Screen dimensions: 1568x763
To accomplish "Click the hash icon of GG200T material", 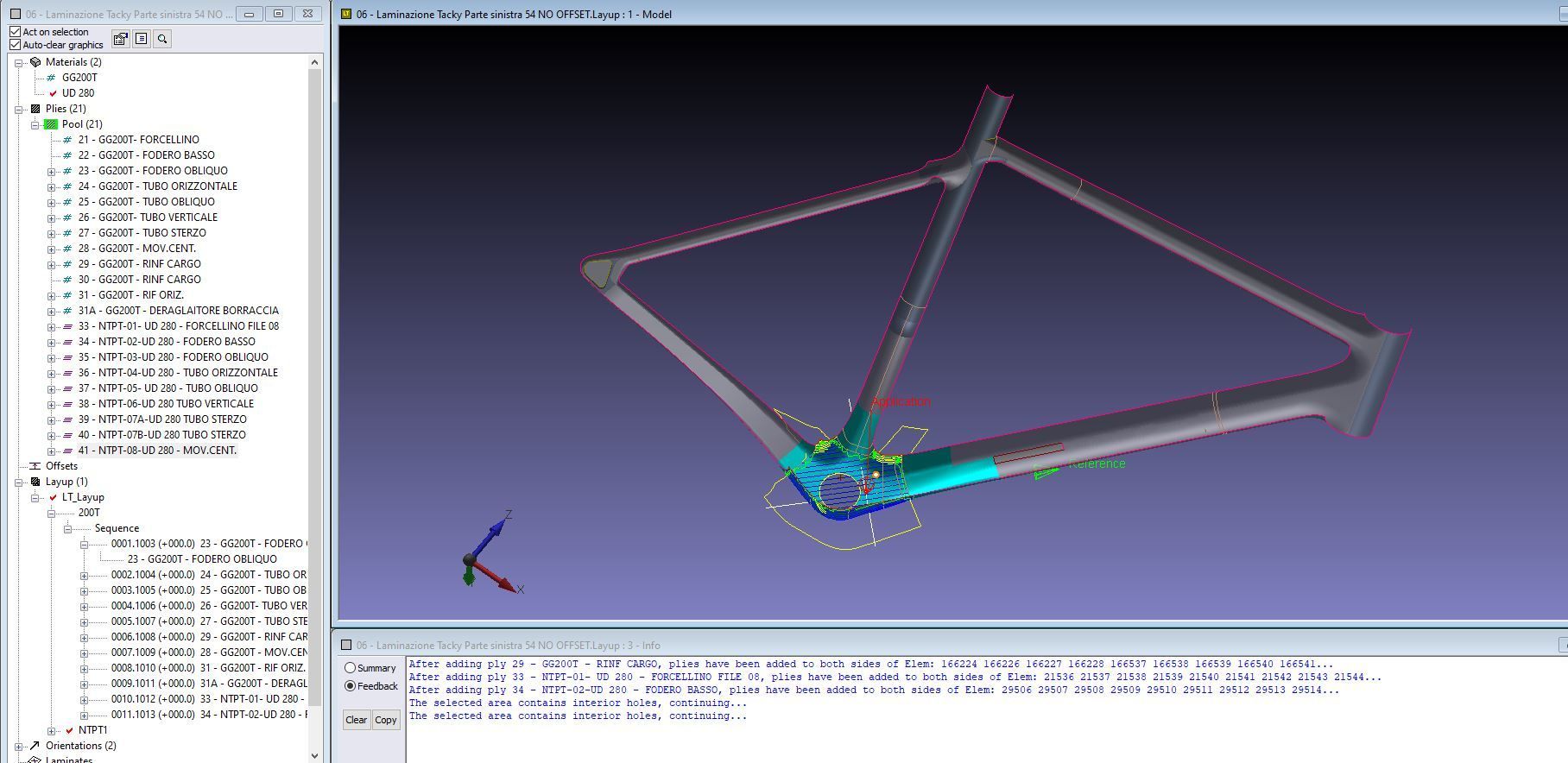I will [x=51, y=78].
